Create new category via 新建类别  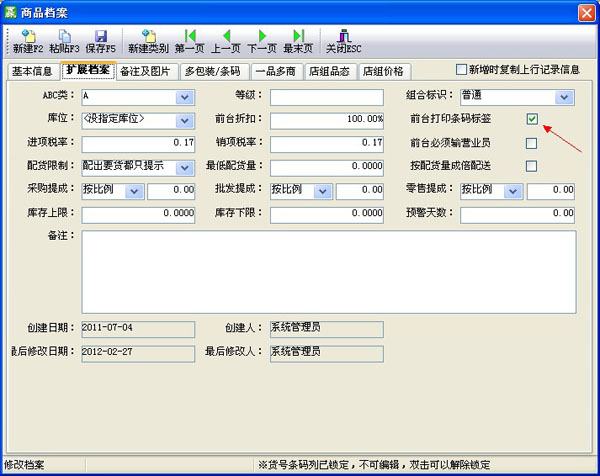[x=148, y=41]
